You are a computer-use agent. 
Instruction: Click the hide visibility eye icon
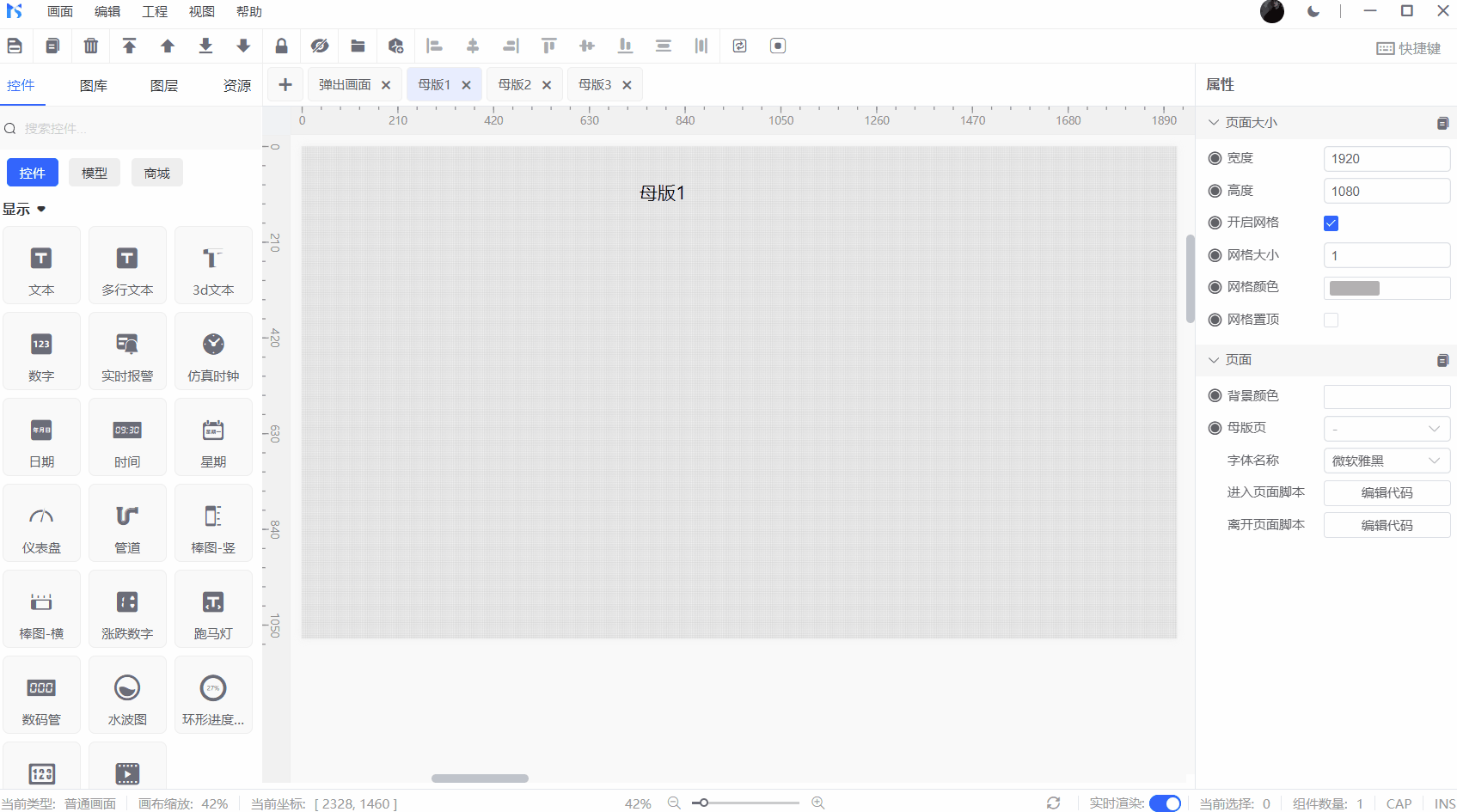[x=320, y=46]
